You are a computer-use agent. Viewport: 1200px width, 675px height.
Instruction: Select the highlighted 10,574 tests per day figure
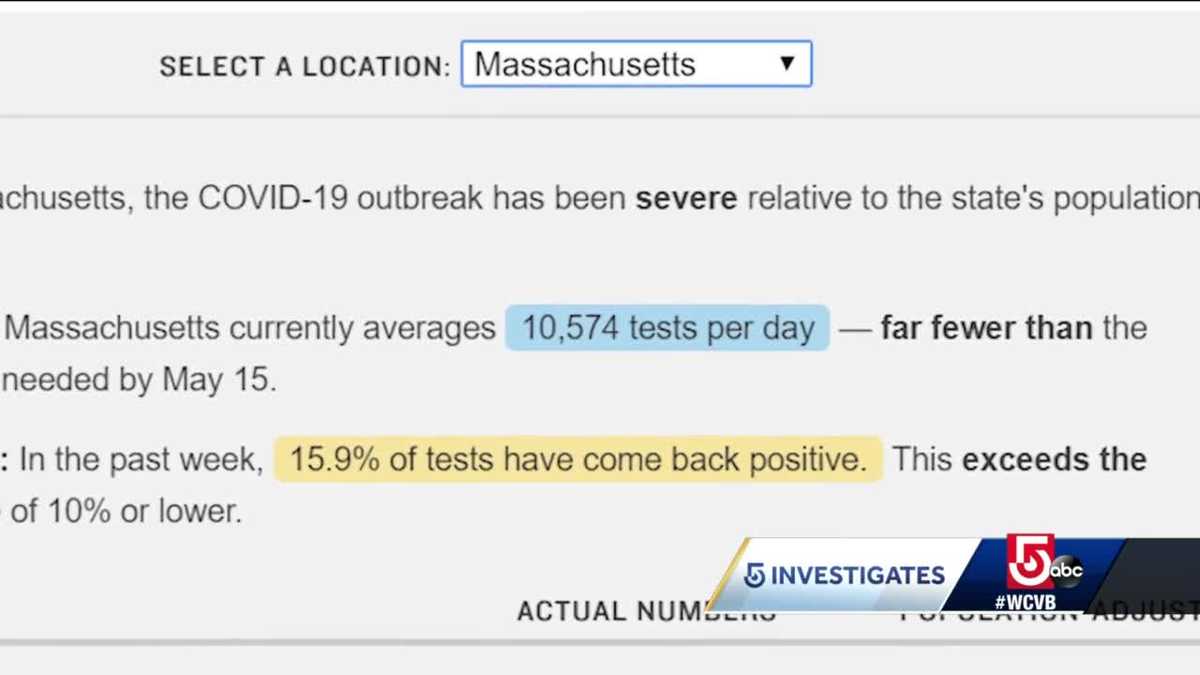click(x=667, y=328)
